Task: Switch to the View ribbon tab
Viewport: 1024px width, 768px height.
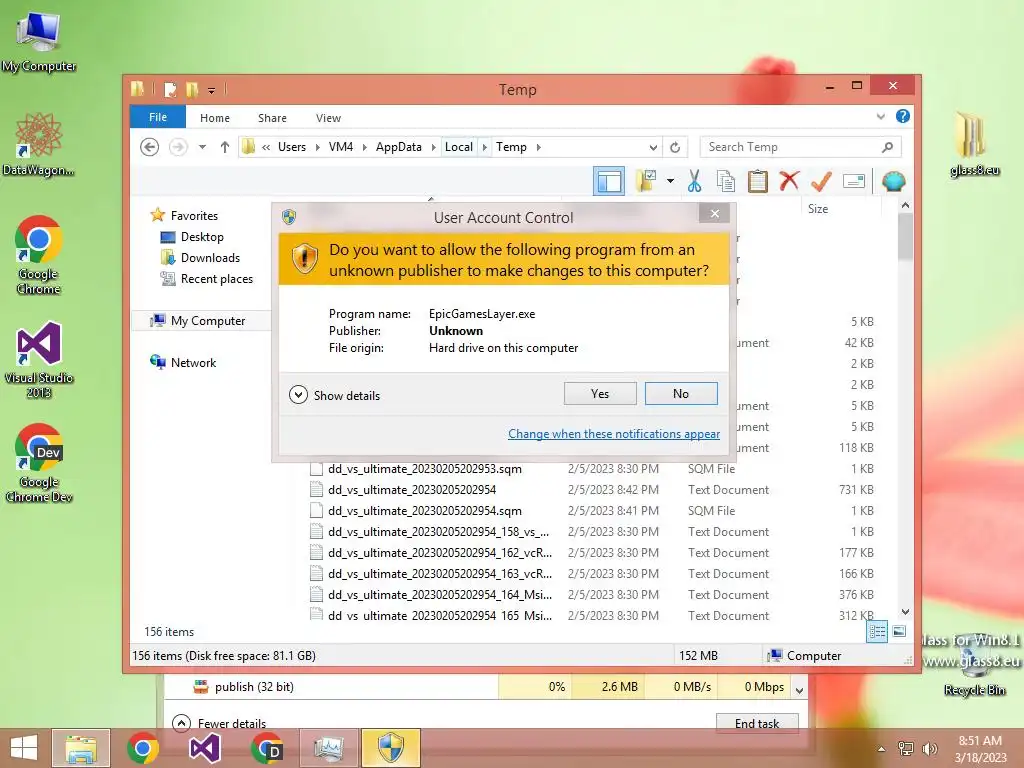Action: 328,118
